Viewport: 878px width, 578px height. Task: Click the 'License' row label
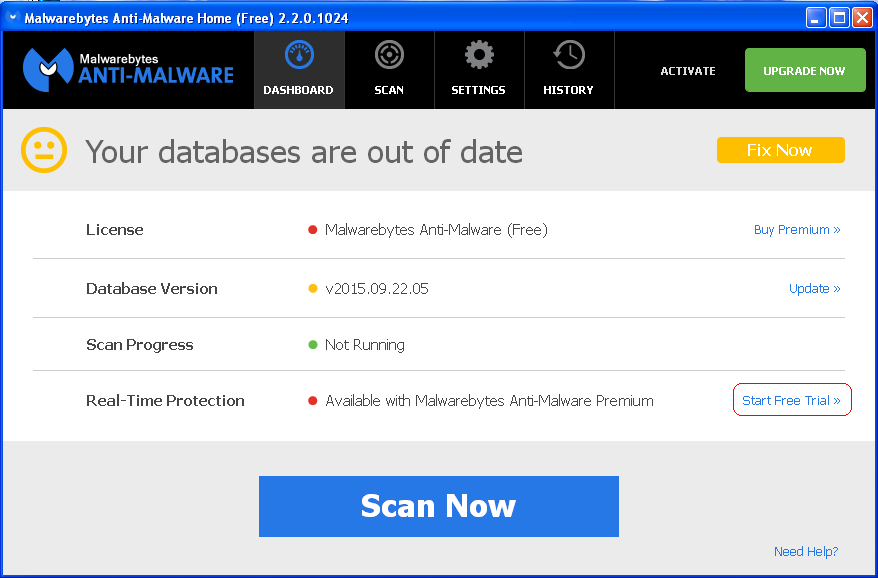pos(115,230)
